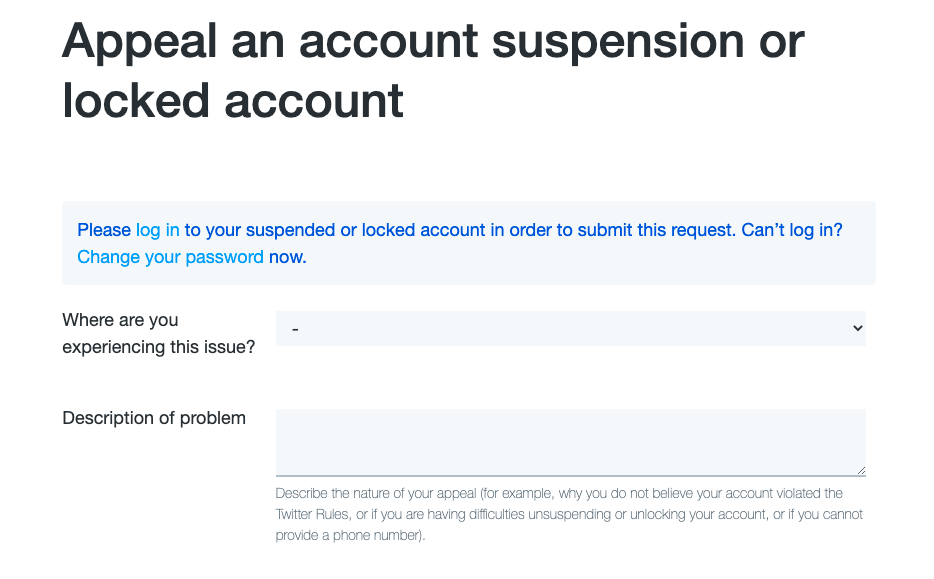Screen dimensions: 934x579
Task: Click the appeal helper text under the textarea
Action: coord(569,513)
